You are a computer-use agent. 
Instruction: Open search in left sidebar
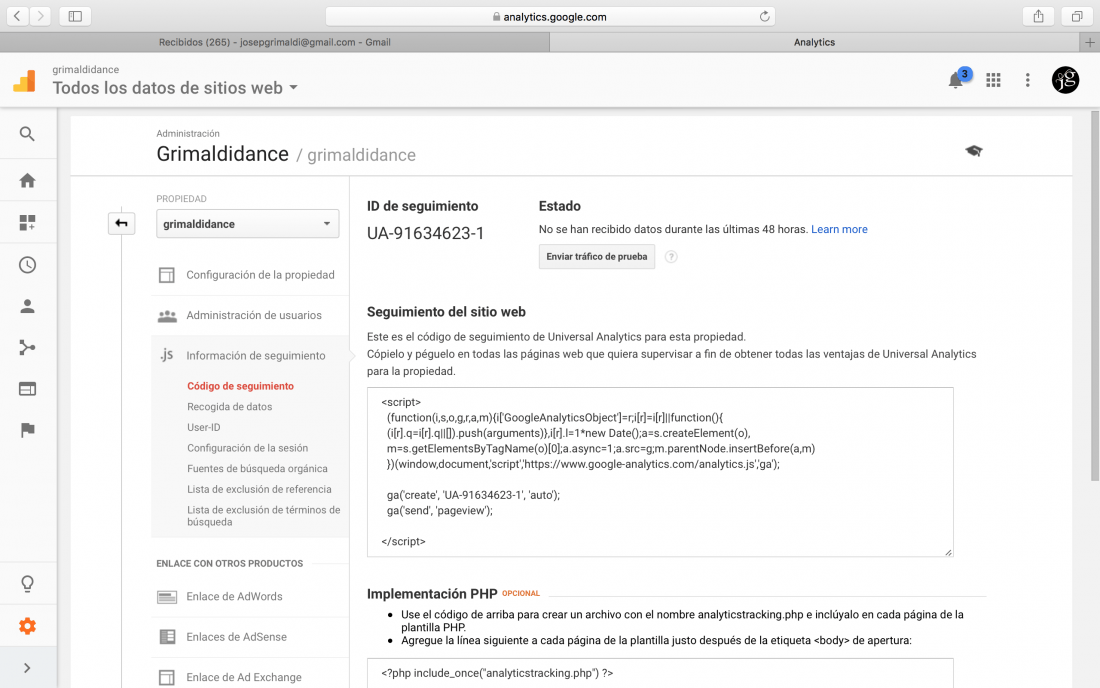pos(27,134)
